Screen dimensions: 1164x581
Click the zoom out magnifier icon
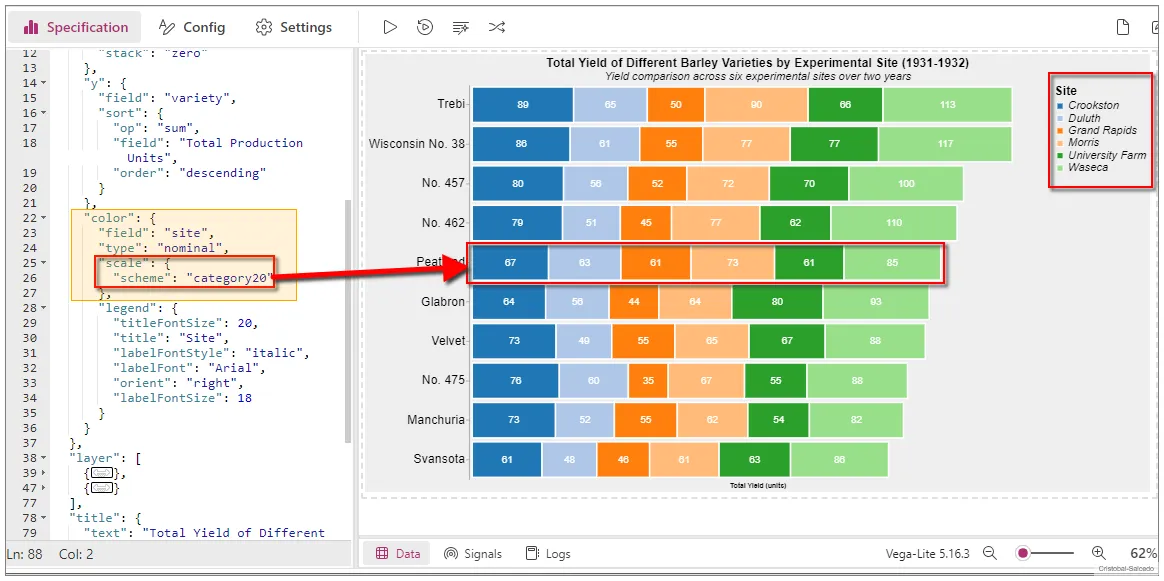coord(989,553)
